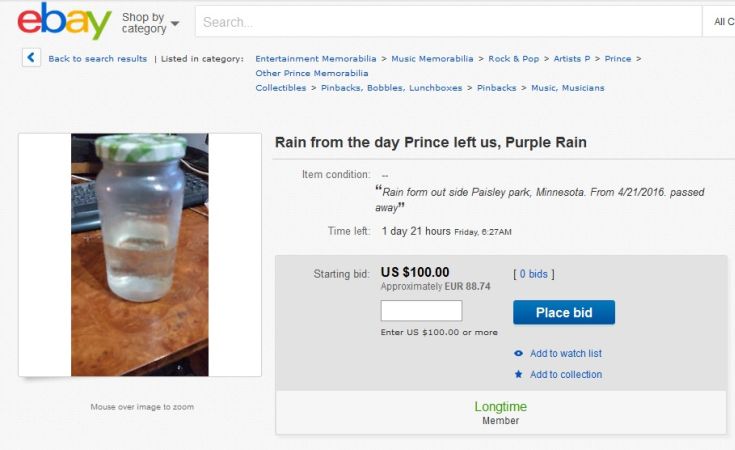Open Pinbacks, Bobbles, Lunchboxes category
Screen dimensions: 735x450
tap(392, 88)
